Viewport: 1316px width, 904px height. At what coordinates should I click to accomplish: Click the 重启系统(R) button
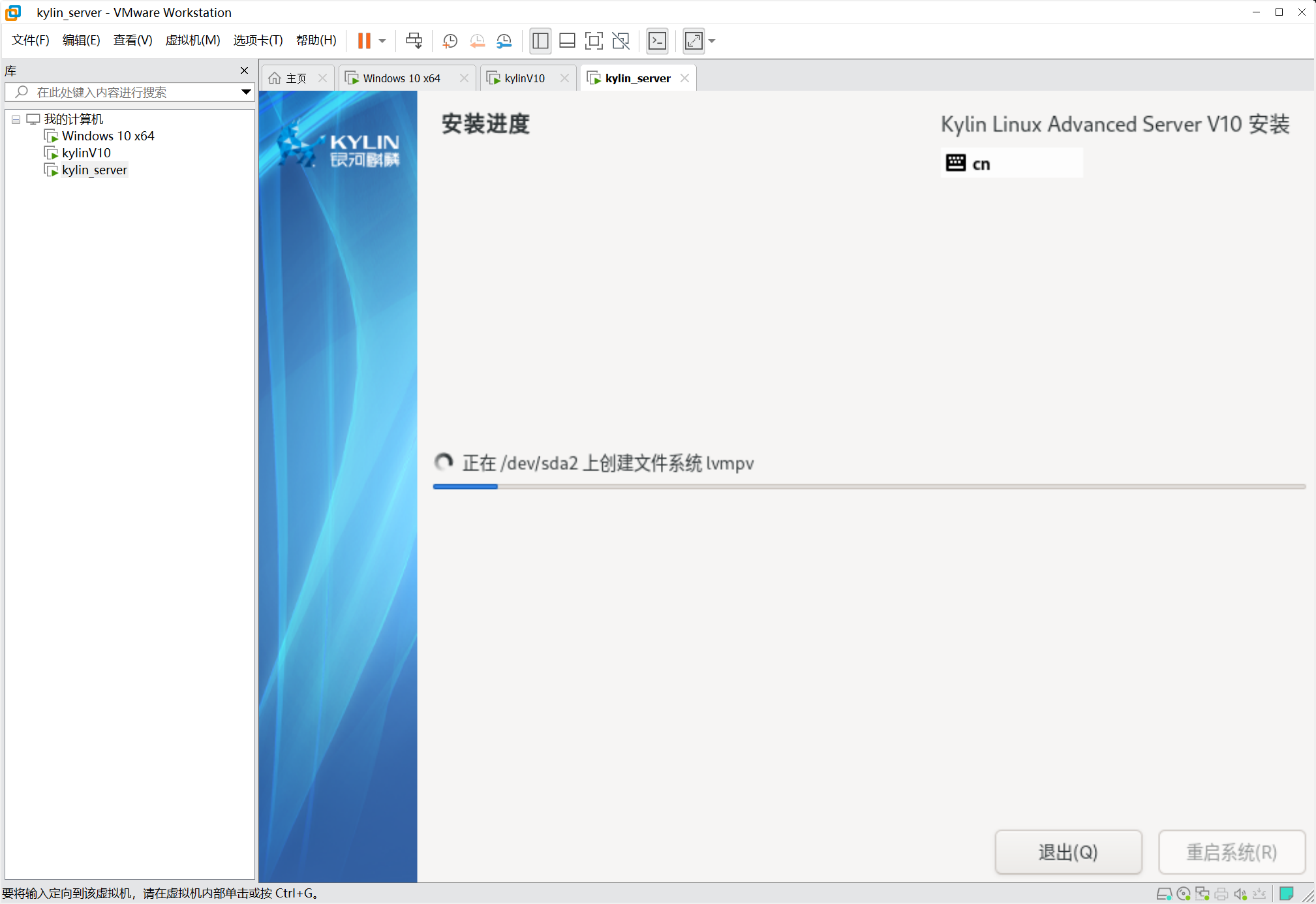(x=1231, y=852)
